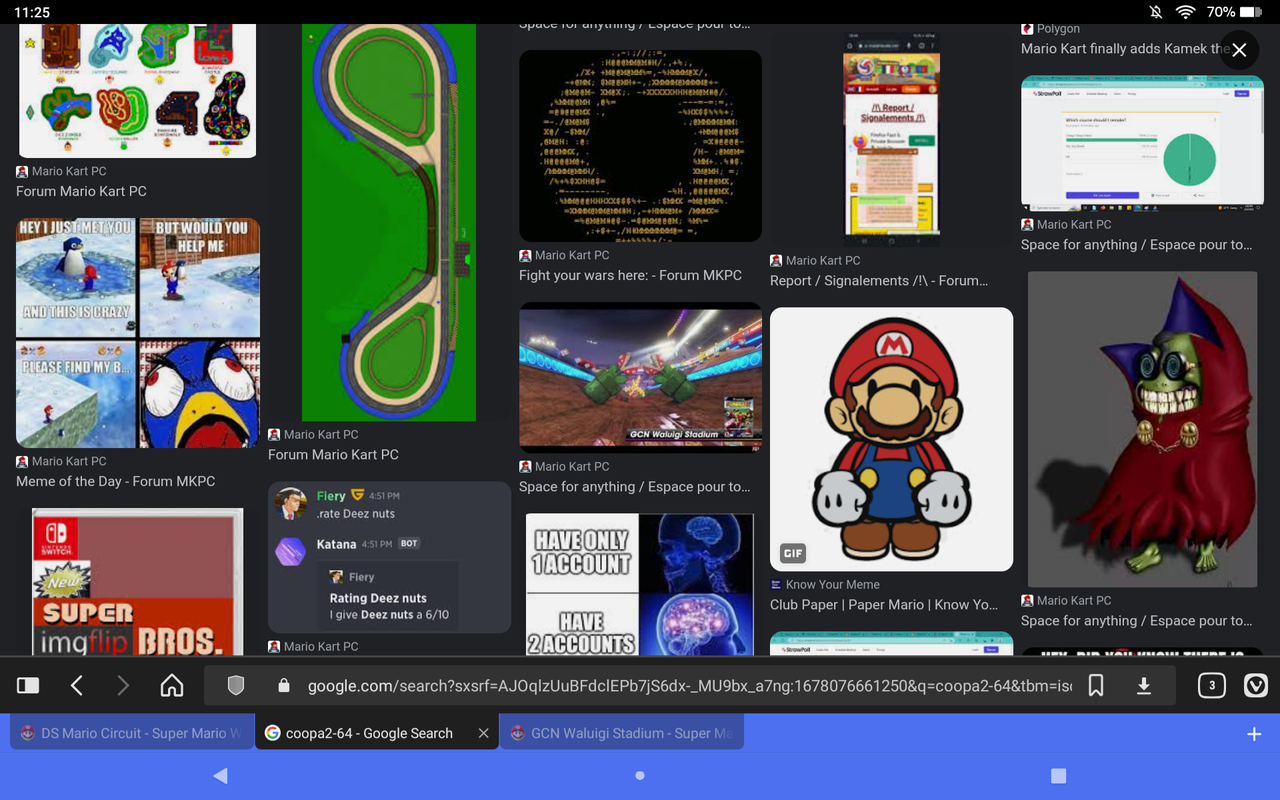Open the red-cloaked creature image
The image size is (1280, 800).
1142,429
